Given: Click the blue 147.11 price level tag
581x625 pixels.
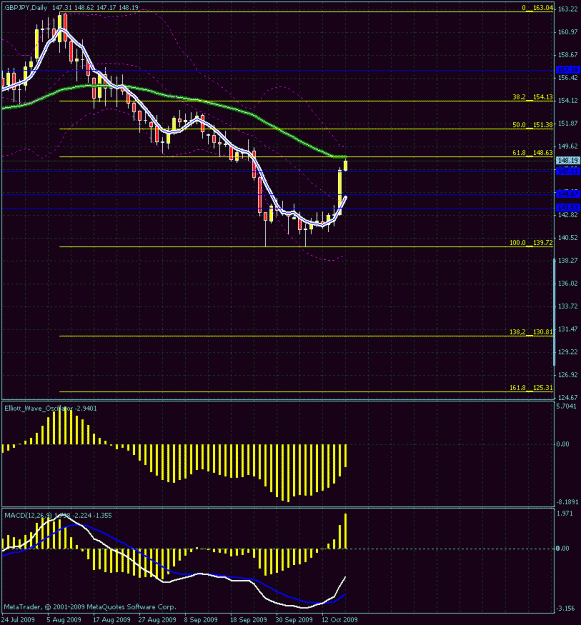Looking at the screenshot, I should click(x=568, y=171).
